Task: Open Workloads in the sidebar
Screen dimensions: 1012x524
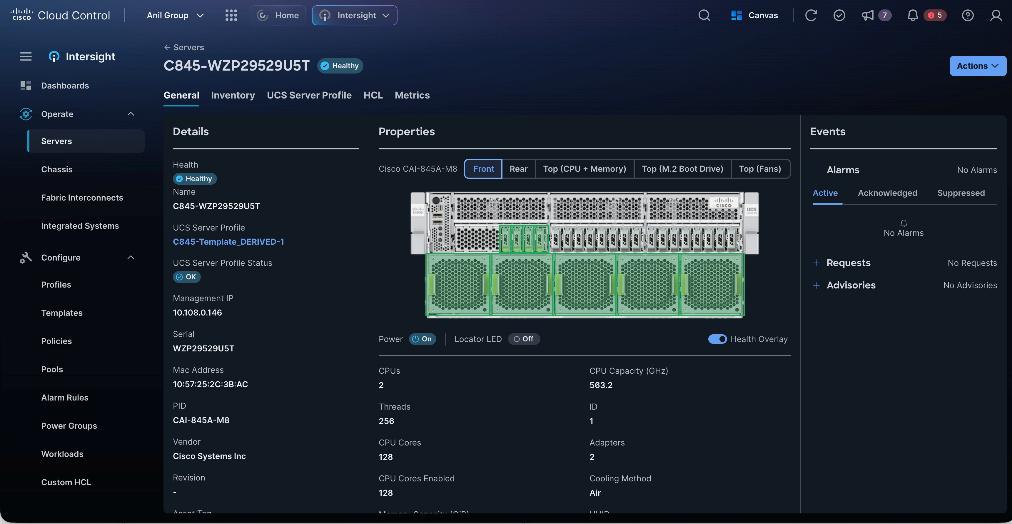Action: (63, 454)
